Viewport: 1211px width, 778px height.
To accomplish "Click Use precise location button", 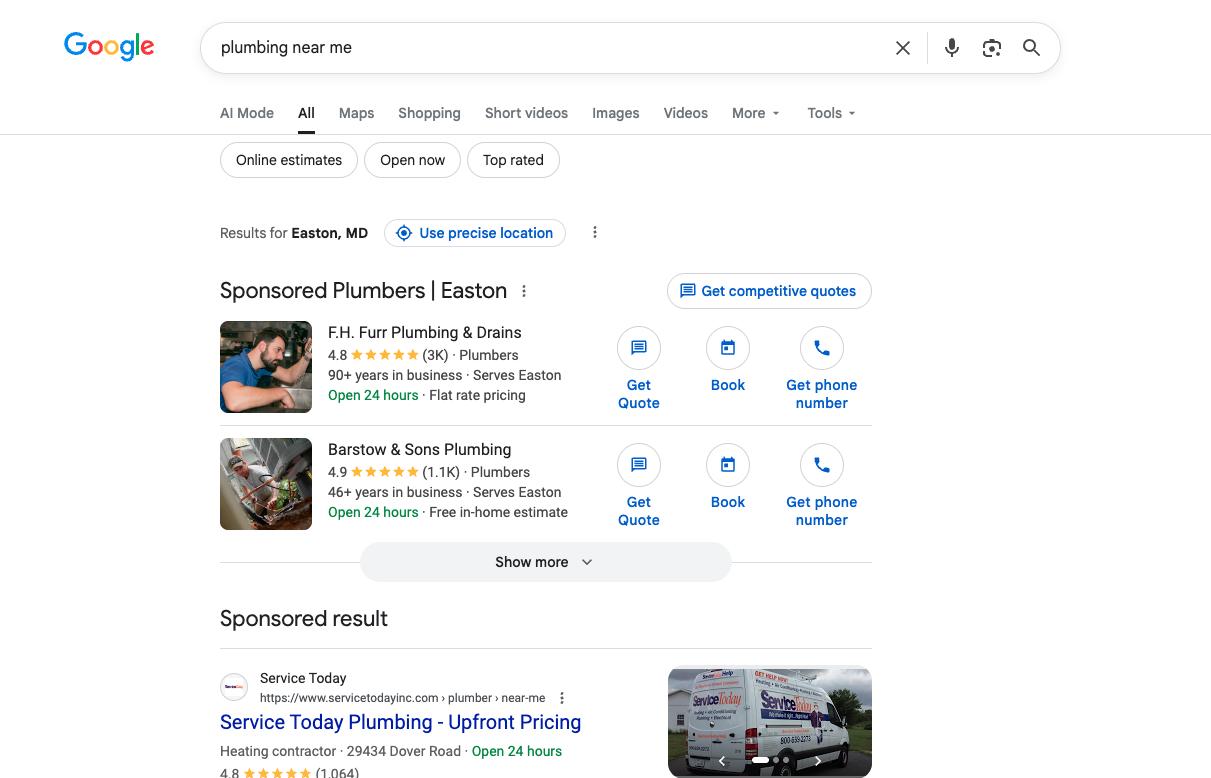I will [x=475, y=233].
